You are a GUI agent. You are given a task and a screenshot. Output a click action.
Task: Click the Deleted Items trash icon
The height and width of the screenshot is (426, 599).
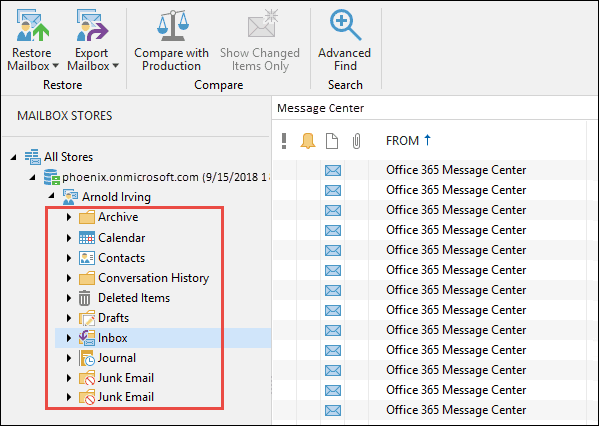[x=84, y=298]
